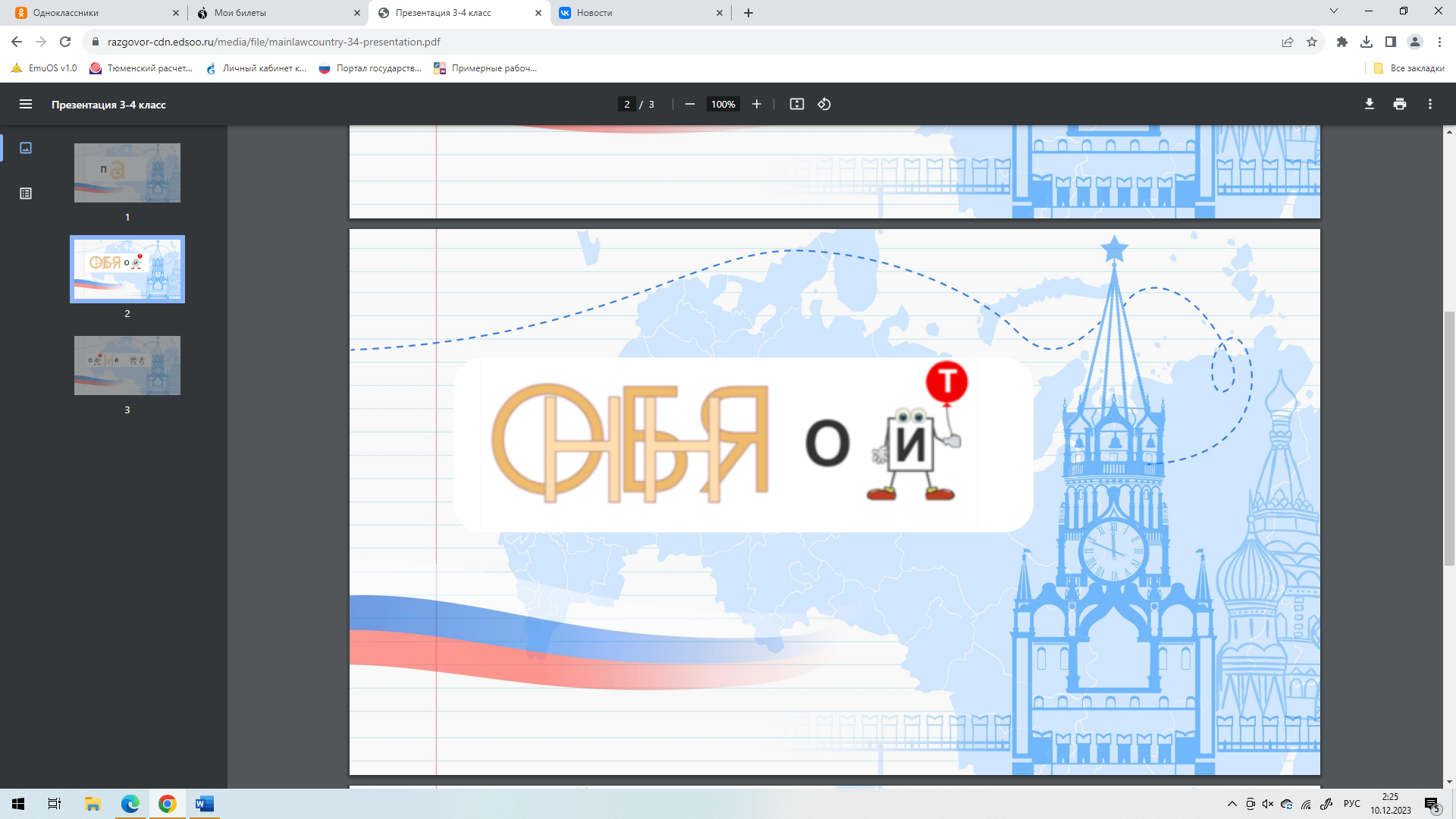The width and height of the screenshot is (1456, 819).
Task: Click the fit to page icon
Action: [x=796, y=105]
